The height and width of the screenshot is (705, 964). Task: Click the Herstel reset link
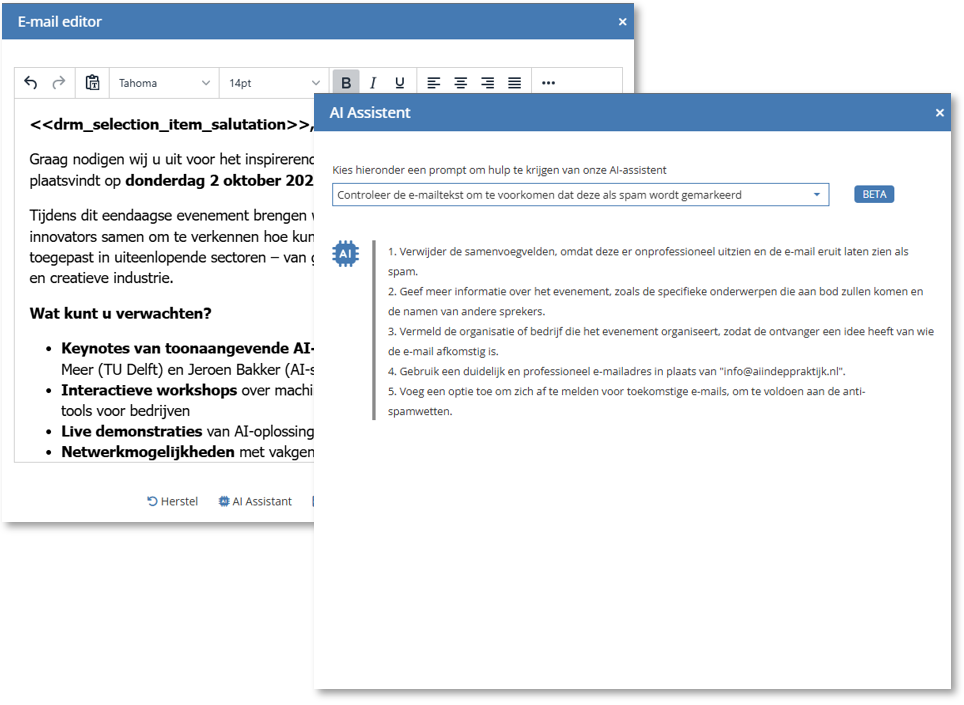tap(173, 501)
